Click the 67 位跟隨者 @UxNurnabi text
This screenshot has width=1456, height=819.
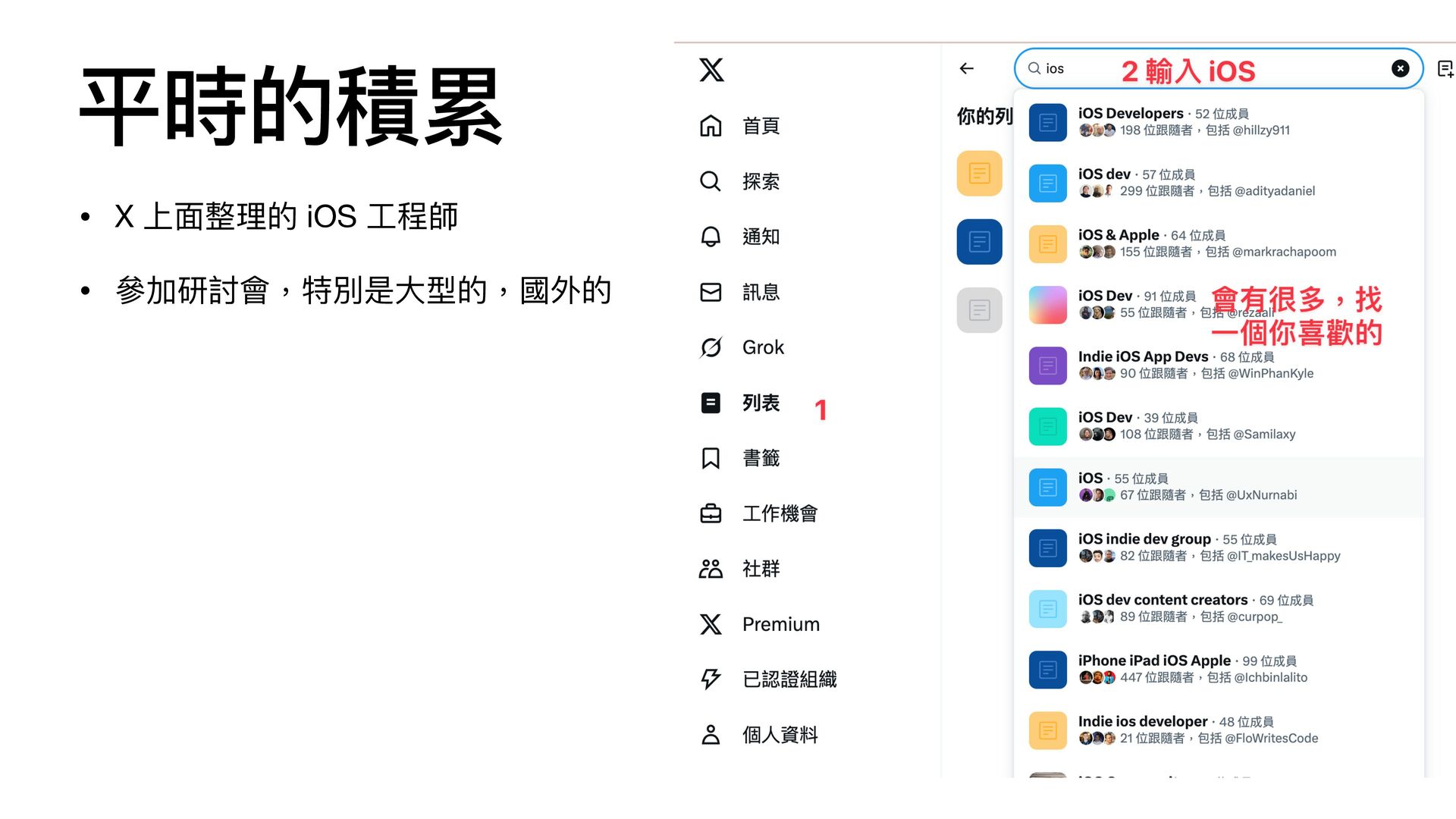coord(1208,495)
